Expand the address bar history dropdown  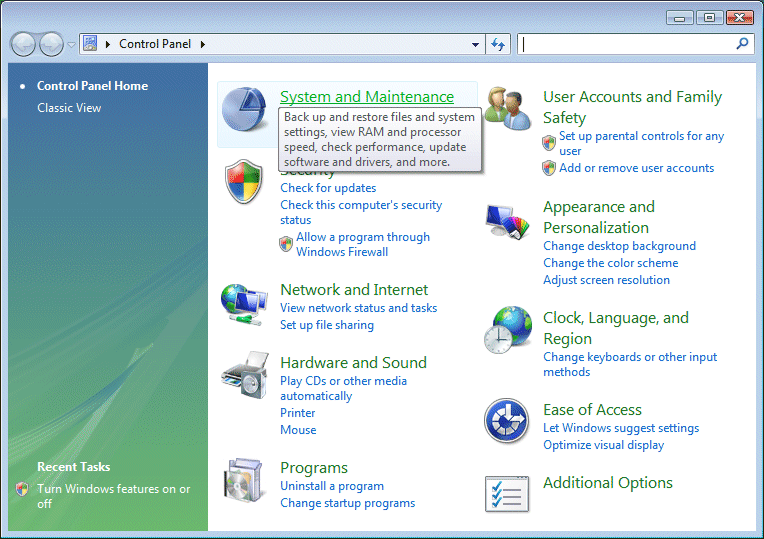click(476, 45)
